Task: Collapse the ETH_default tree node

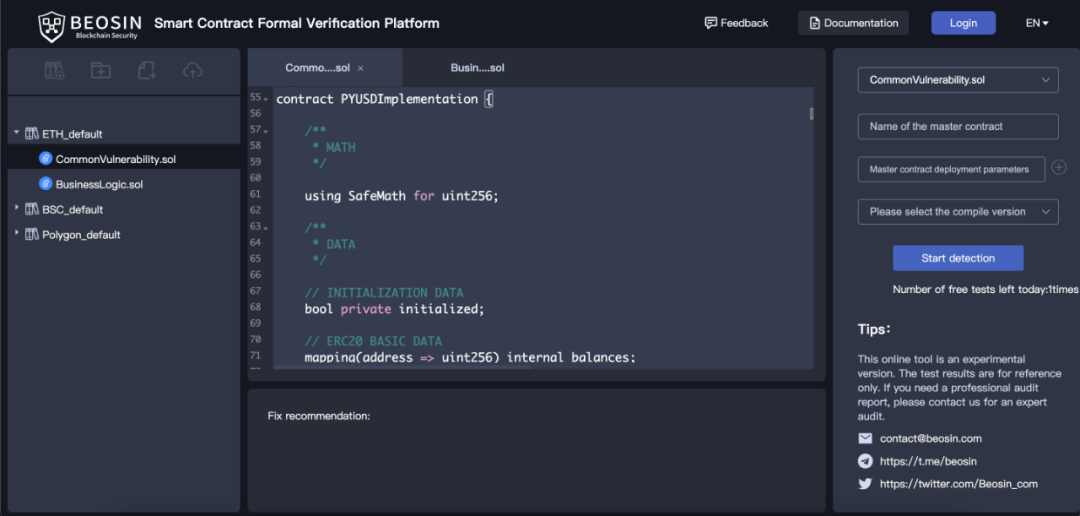Action: point(17,133)
